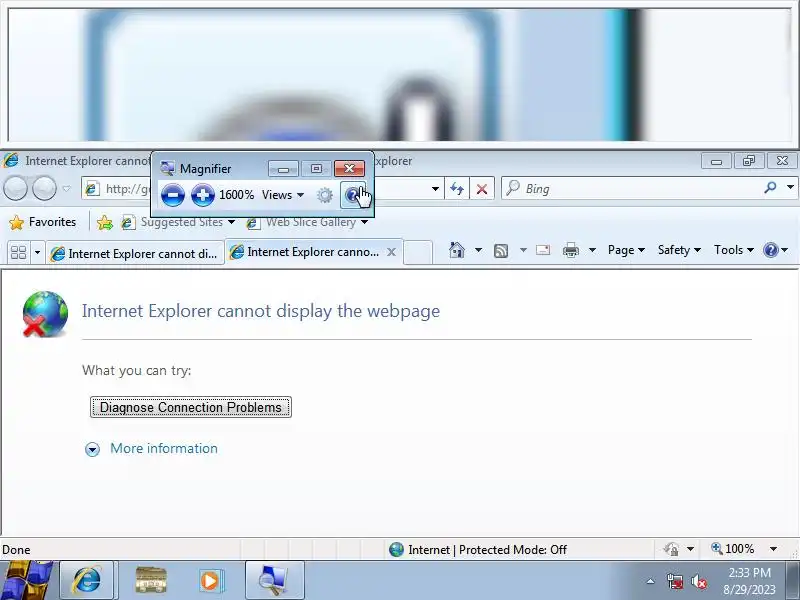Close the active tab with its X
Screen dimensions: 800x600
pos(391,252)
